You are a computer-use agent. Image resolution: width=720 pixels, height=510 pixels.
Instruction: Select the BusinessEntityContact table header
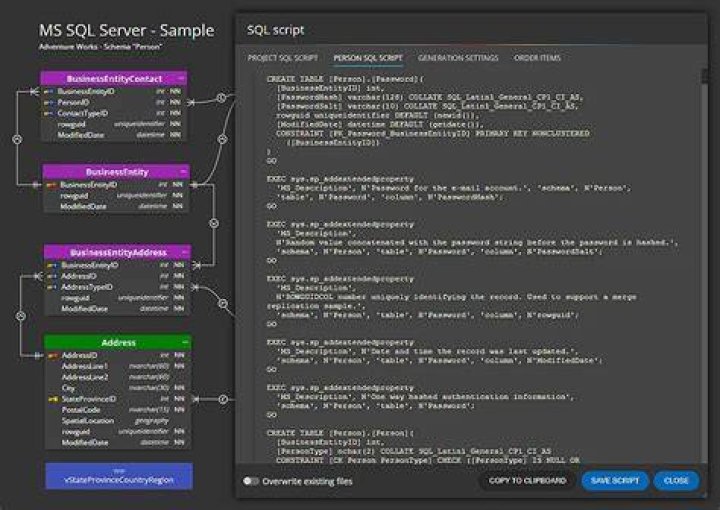tap(114, 78)
